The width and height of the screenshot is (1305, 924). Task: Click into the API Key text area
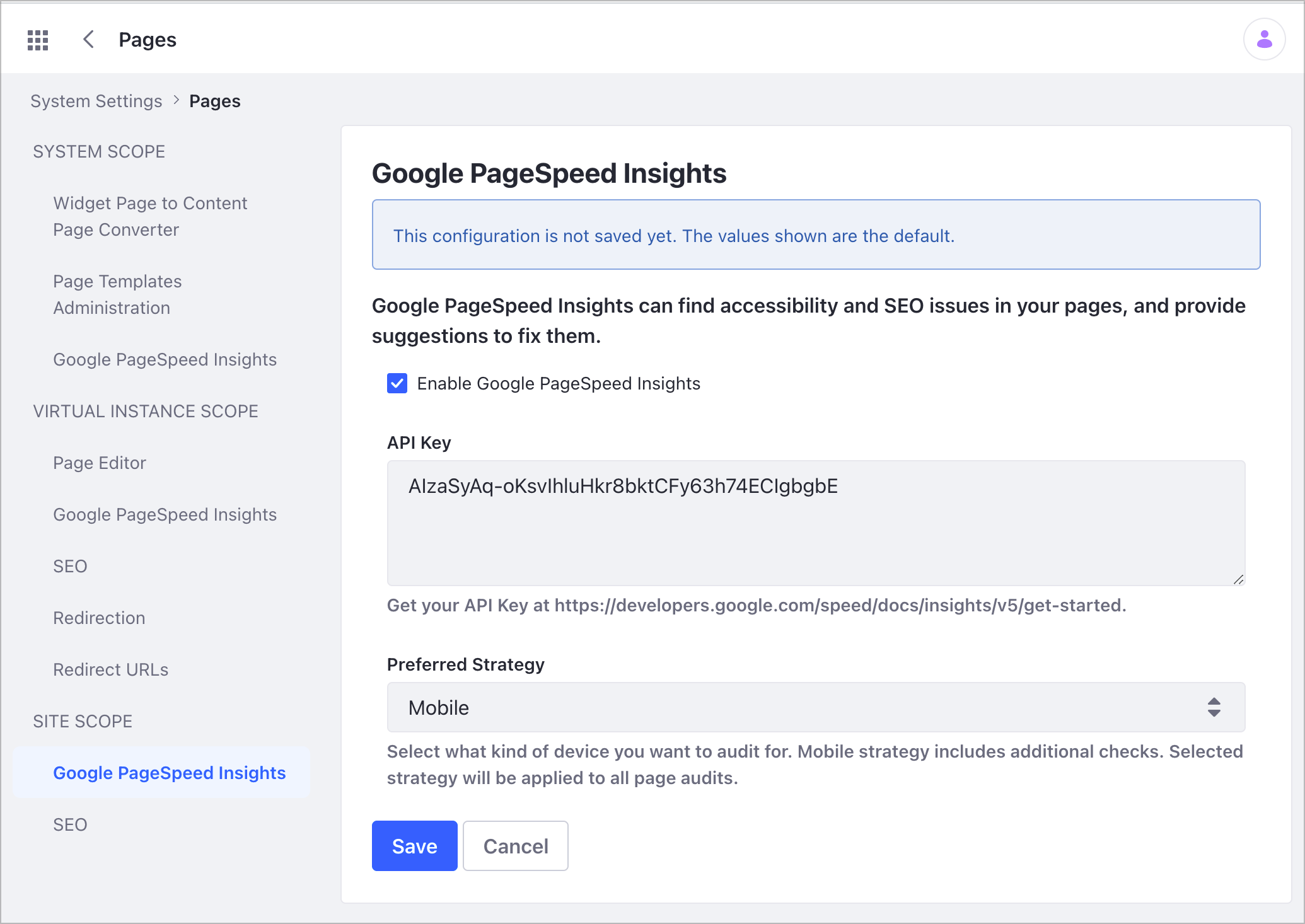[x=816, y=523]
